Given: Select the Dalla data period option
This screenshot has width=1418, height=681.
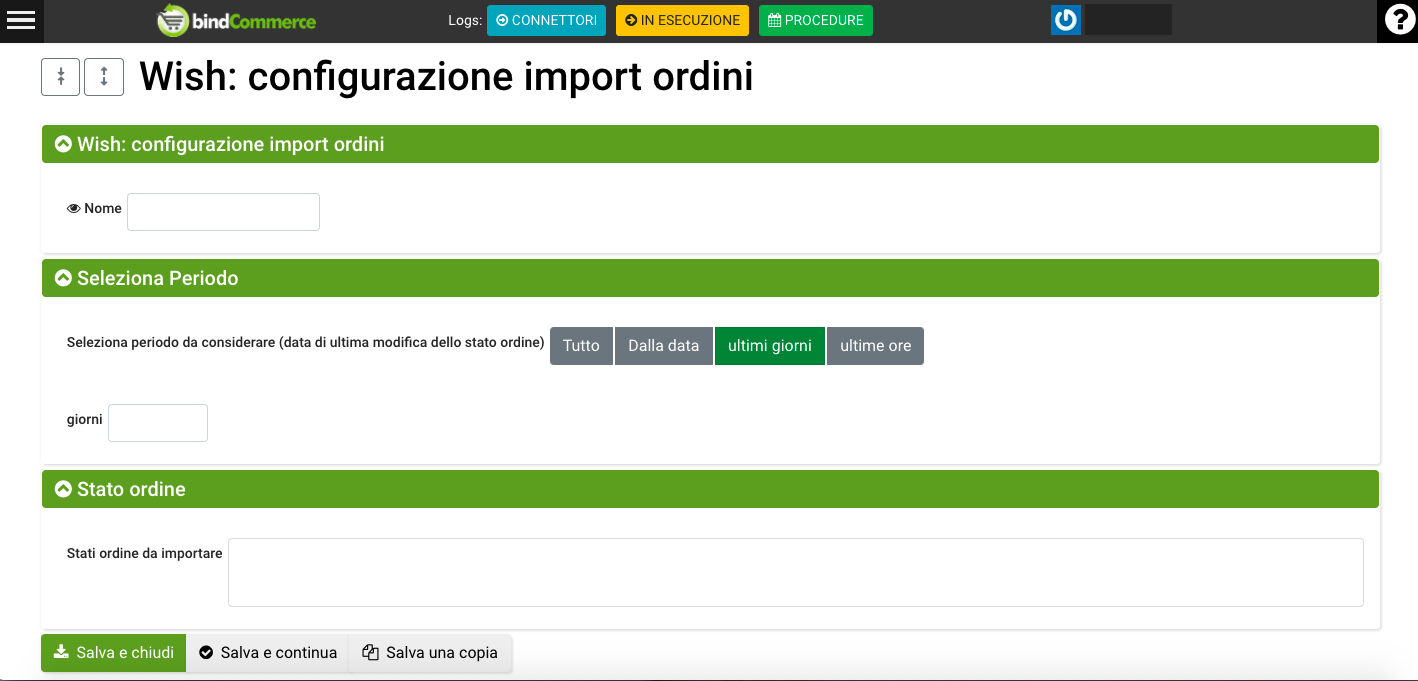Looking at the screenshot, I should [x=663, y=346].
